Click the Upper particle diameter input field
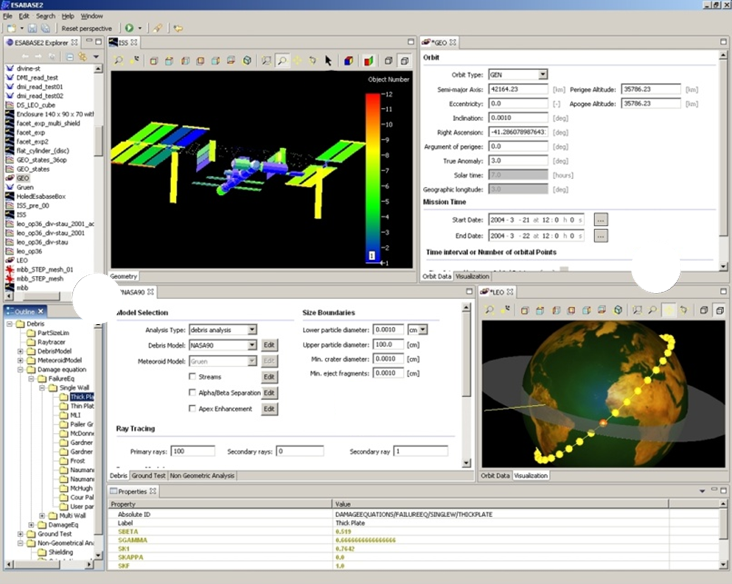Image resolution: width=732 pixels, height=584 pixels. coord(388,345)
